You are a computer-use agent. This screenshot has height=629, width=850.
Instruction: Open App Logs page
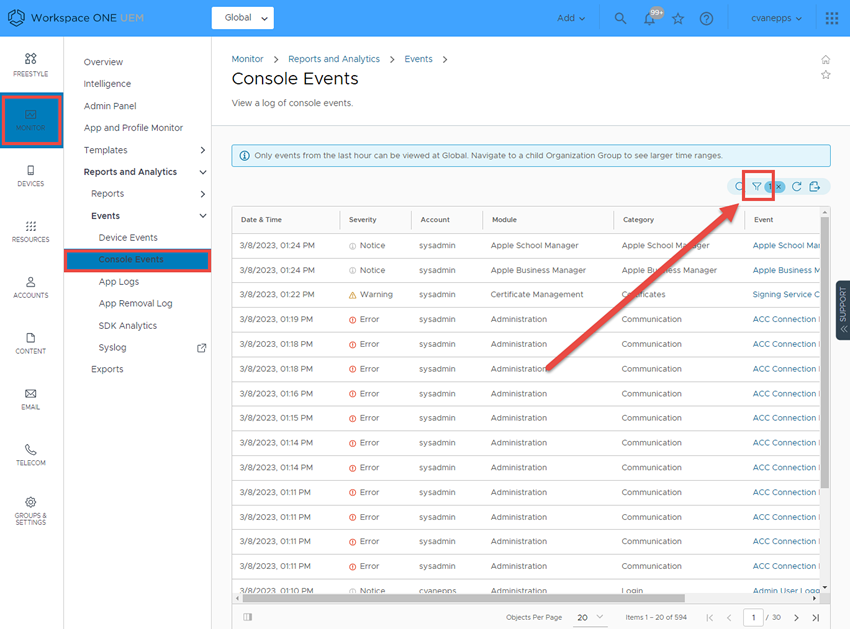tap(119, 282)
